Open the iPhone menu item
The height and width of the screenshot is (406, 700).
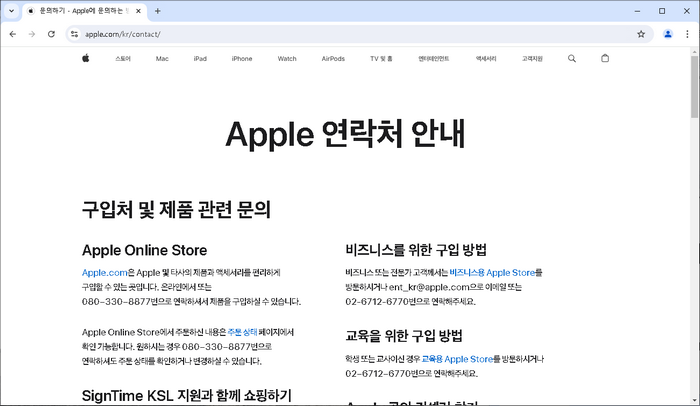(x=242, y=59)
